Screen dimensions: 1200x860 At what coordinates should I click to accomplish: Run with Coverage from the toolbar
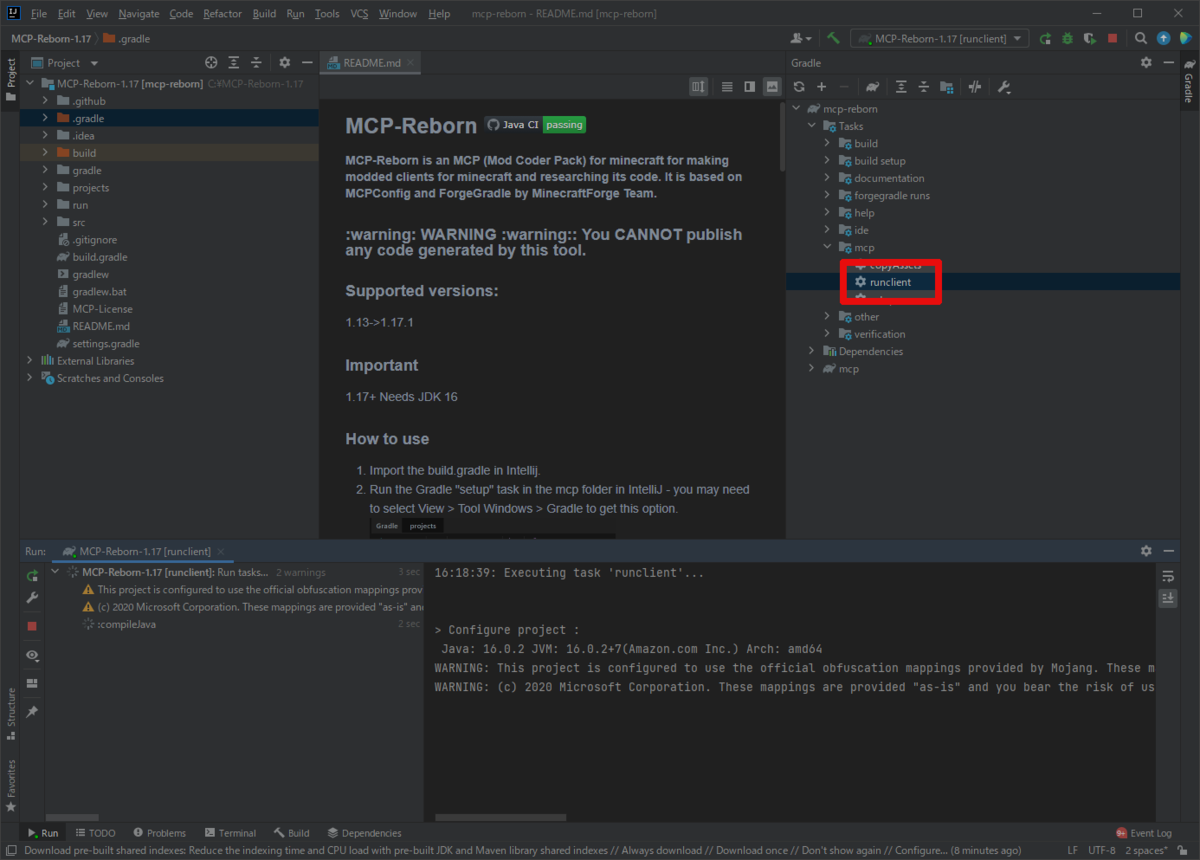[1089, 38]
